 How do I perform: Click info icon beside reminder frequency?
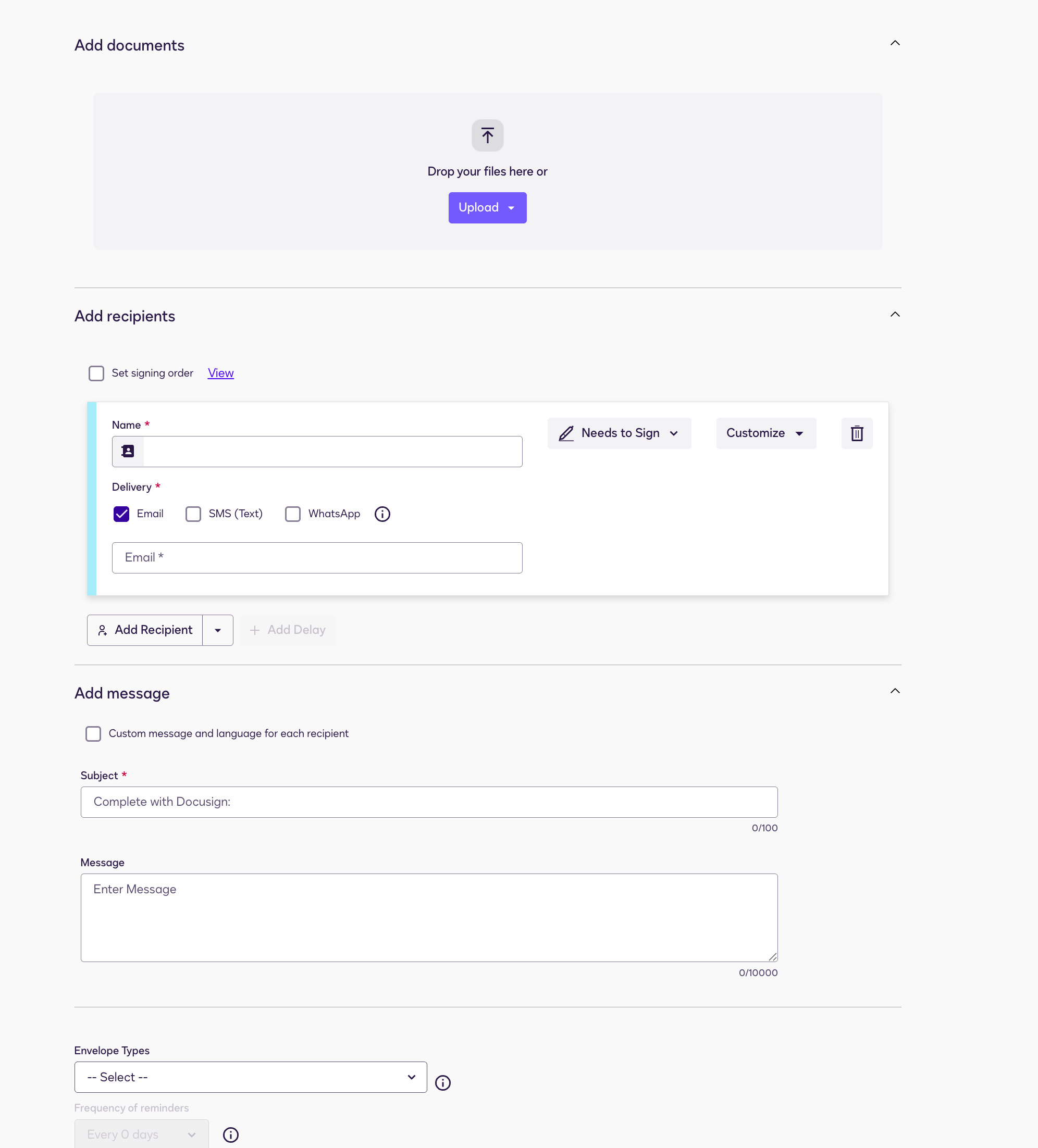pyautogui.click(x=231, y=1134)
